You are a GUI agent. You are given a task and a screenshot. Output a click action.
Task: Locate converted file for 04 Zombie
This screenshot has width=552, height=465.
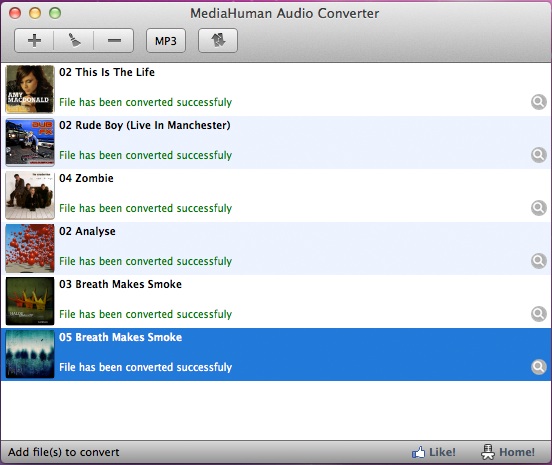(539, 208)
